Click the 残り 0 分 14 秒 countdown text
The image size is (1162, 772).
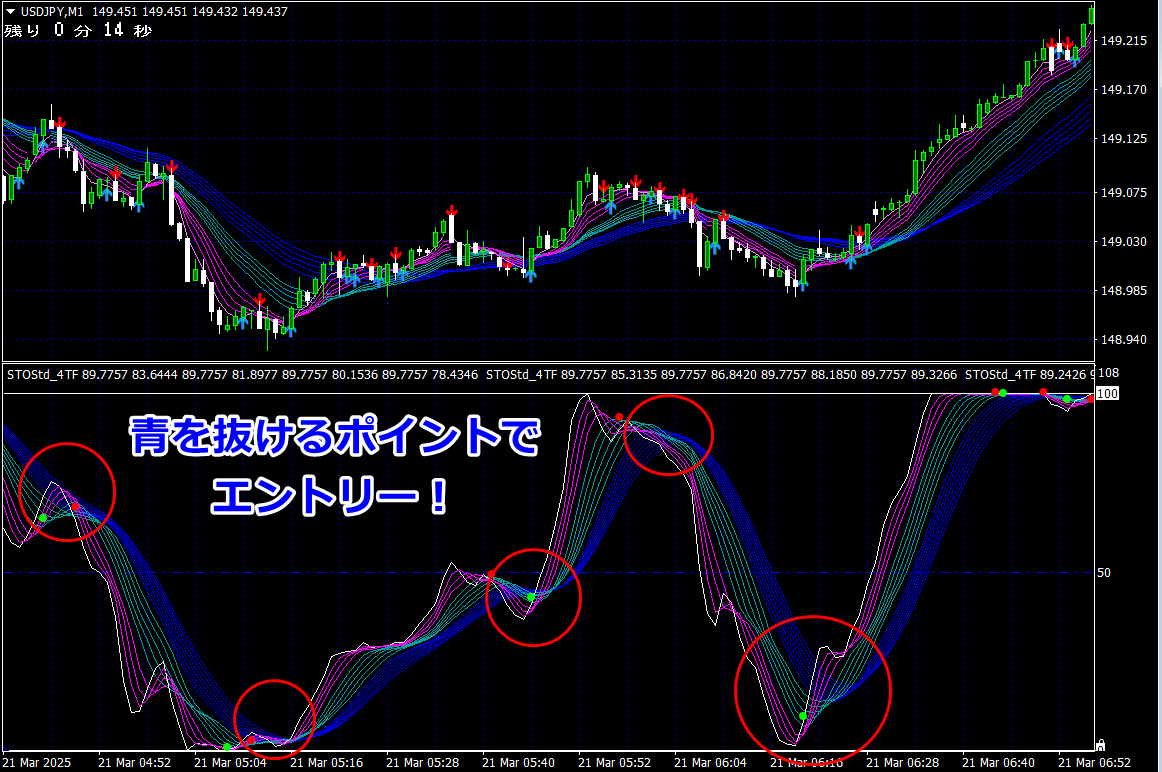tap(78, 30)
